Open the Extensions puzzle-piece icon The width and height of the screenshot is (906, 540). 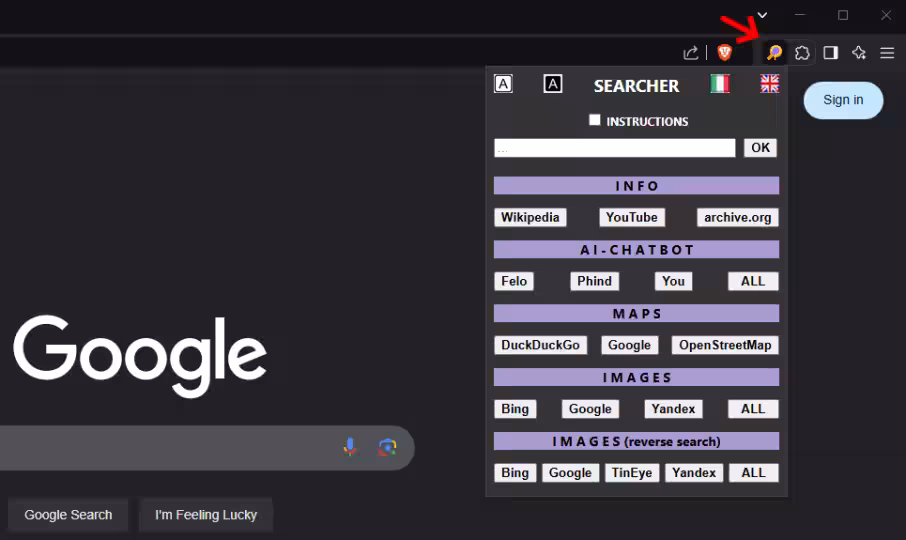point(802,53)
